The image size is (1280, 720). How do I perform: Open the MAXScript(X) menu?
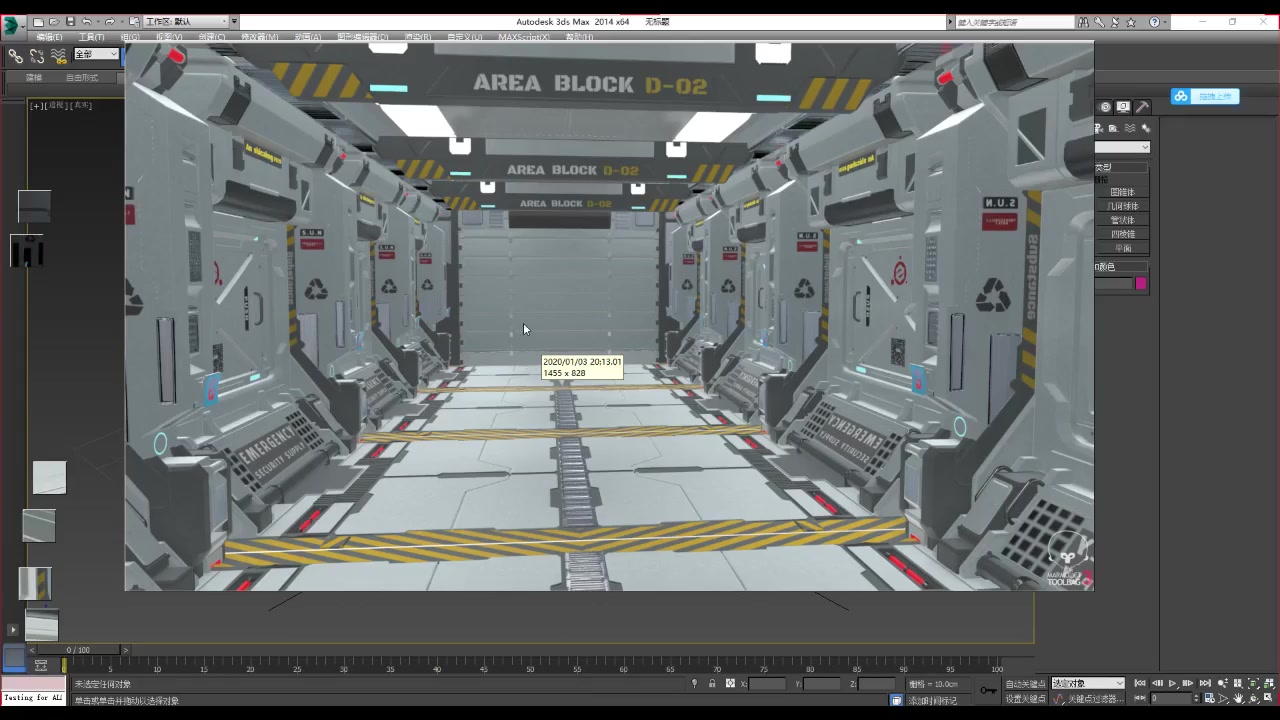pyautogui.click(x=524, y=37)
